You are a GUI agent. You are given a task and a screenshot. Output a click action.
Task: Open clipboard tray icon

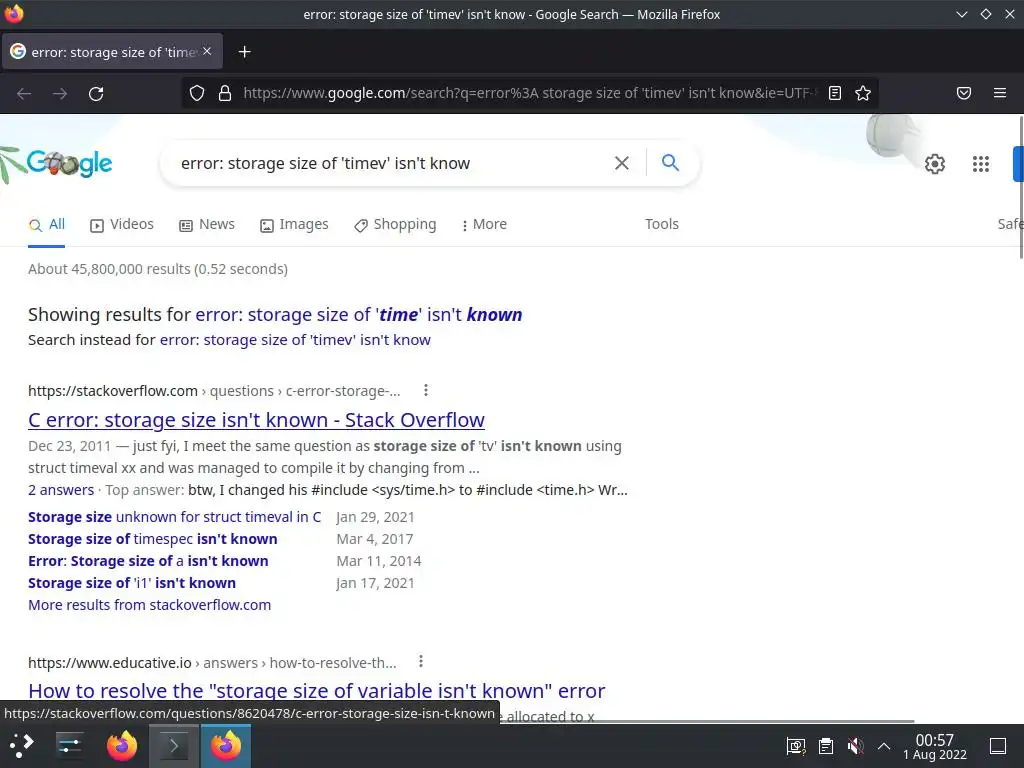825,746
